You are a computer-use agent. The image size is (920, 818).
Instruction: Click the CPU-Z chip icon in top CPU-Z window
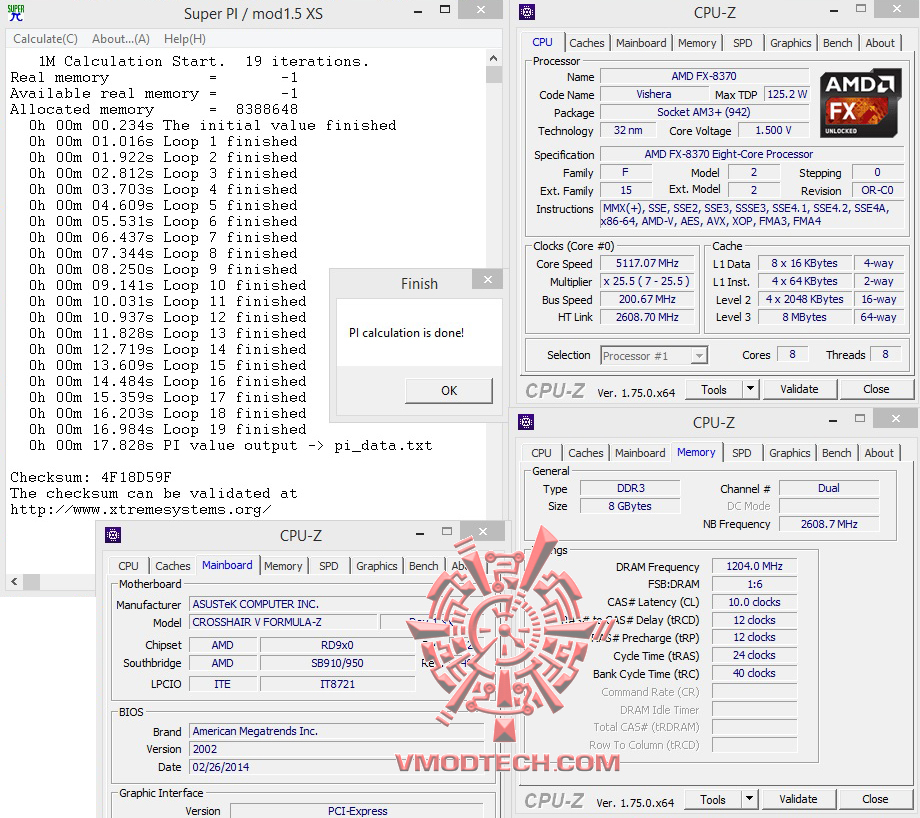tap(527, 12)
